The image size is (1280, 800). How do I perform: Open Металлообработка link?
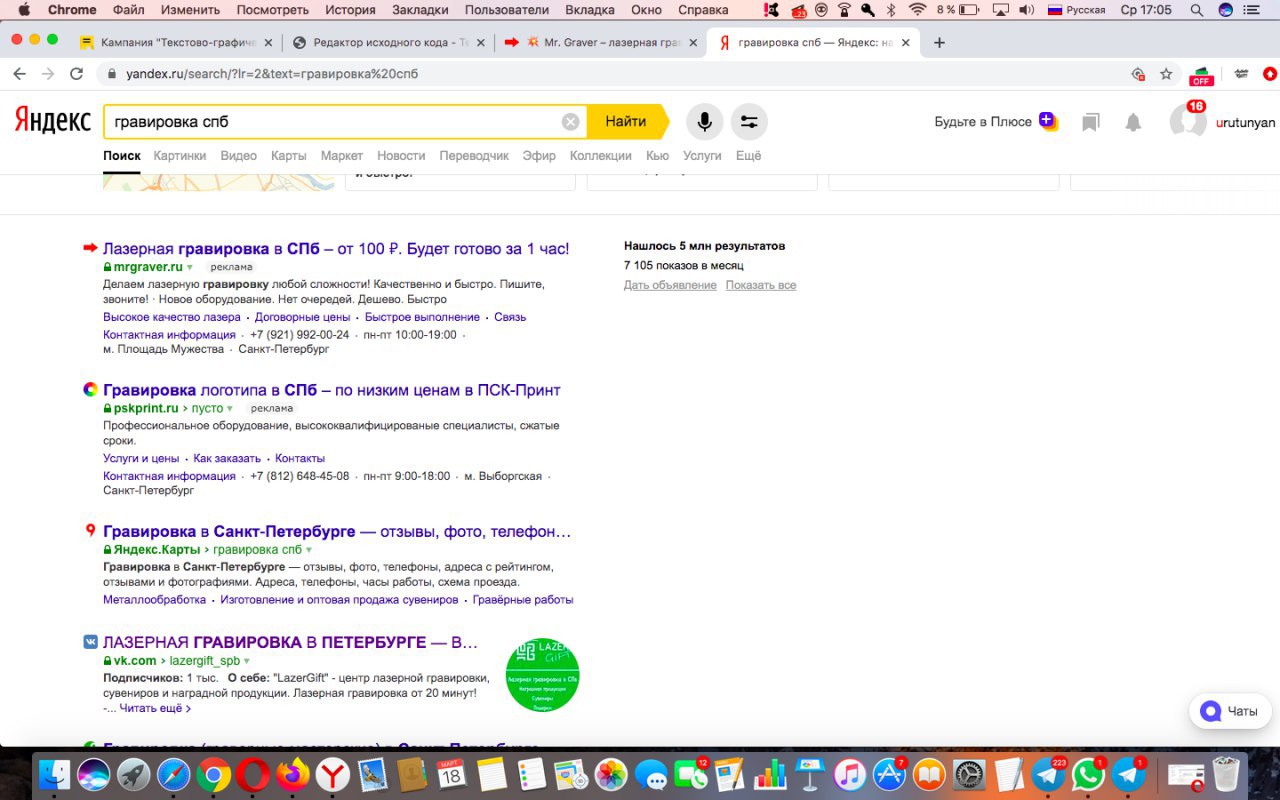[154, 600]
